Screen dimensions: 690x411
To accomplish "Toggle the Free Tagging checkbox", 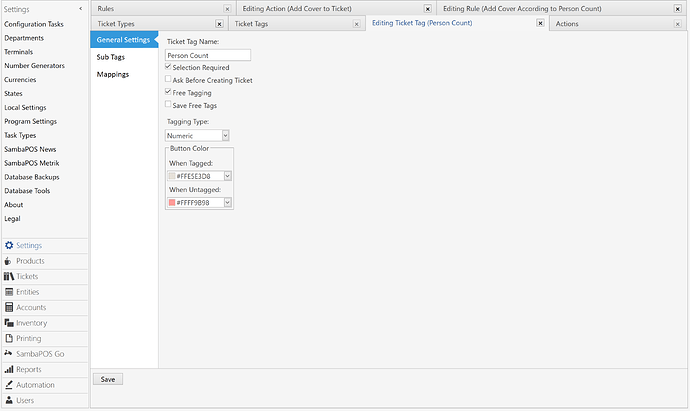I will click(x=168, y=92).
